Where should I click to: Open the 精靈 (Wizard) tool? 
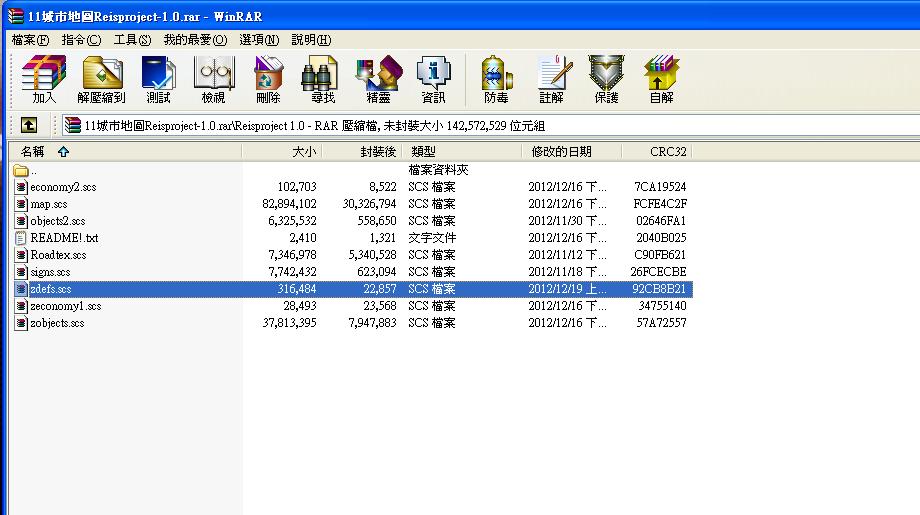(x=378, y=79)
